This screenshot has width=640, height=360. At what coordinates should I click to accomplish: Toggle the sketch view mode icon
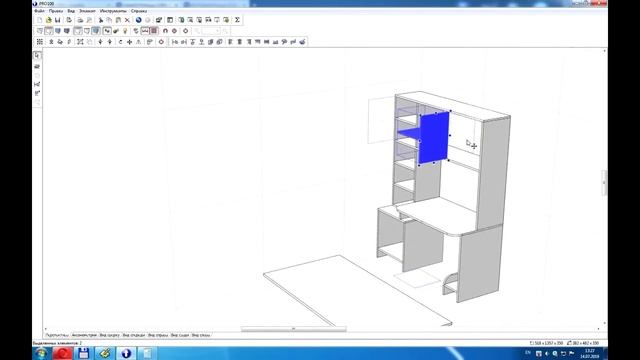(49, 31)
